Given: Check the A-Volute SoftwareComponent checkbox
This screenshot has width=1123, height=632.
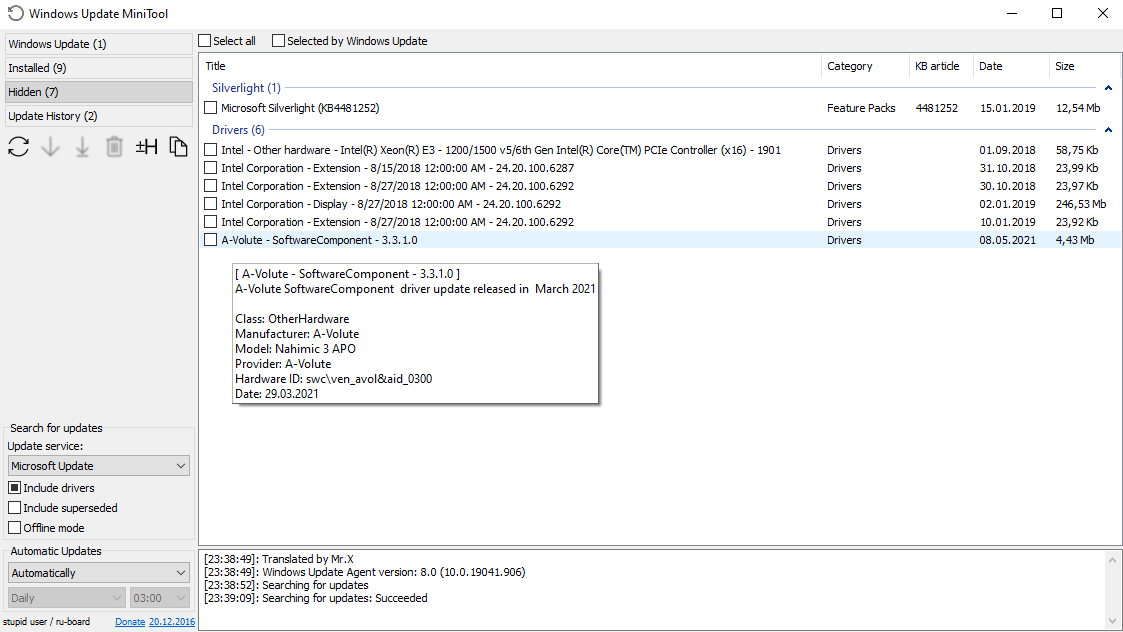Looking at the screenshot, I should (211, 240).
